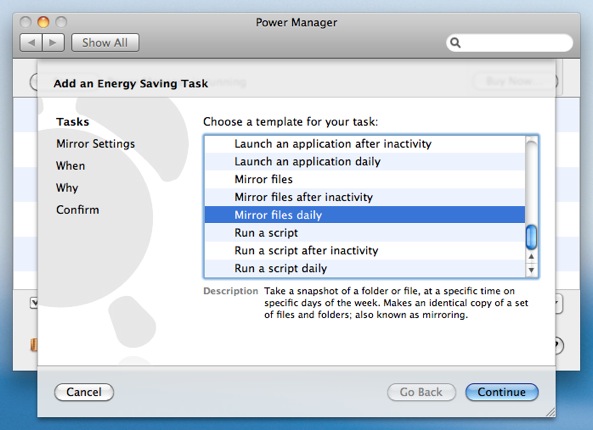Screen dimensions: 593x430
Task: Select Launch an application daily template
Action: coord(365,161)
